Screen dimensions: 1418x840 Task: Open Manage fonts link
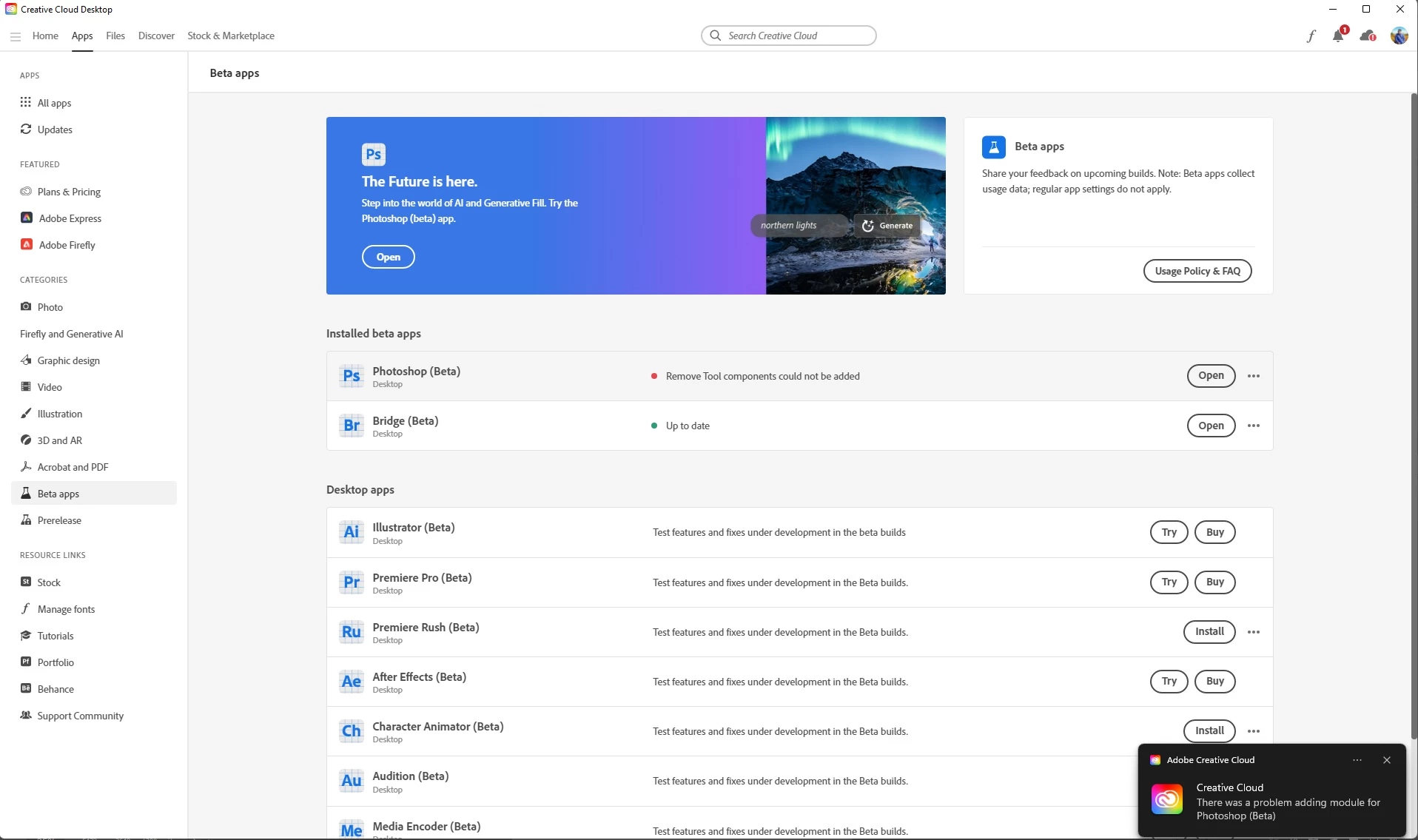click(x=94, y=609)
